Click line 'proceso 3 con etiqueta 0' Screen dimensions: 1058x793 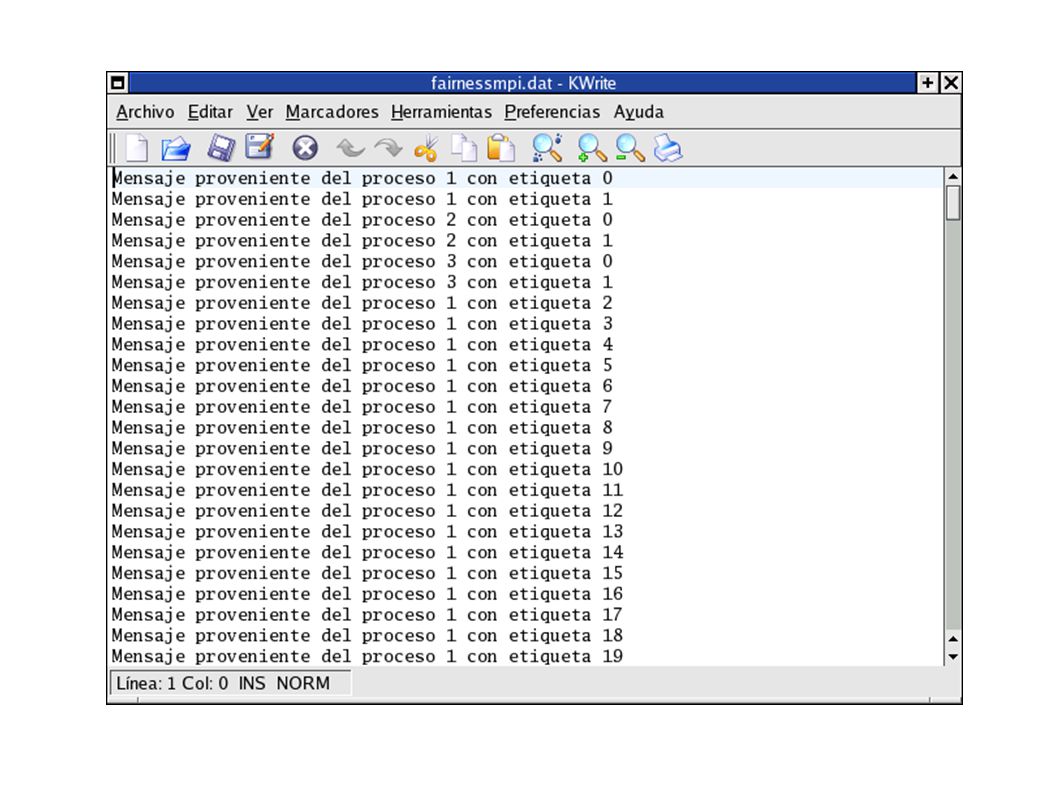(x=362, y=261)
